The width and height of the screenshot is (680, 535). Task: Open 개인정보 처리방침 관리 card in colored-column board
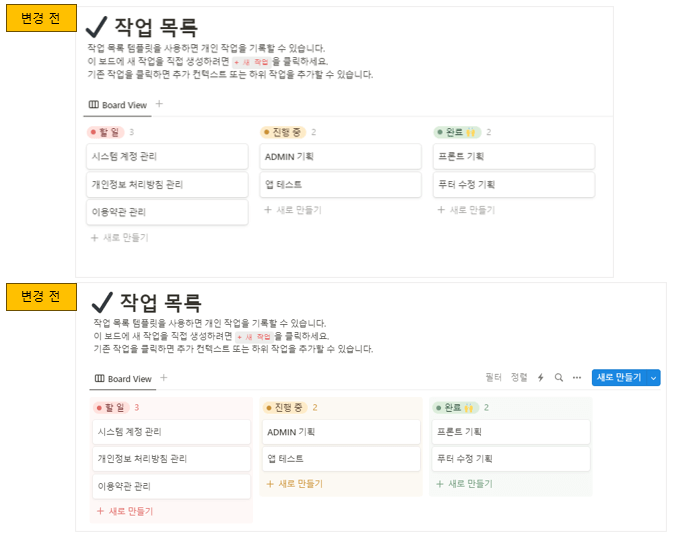point(172,459)
